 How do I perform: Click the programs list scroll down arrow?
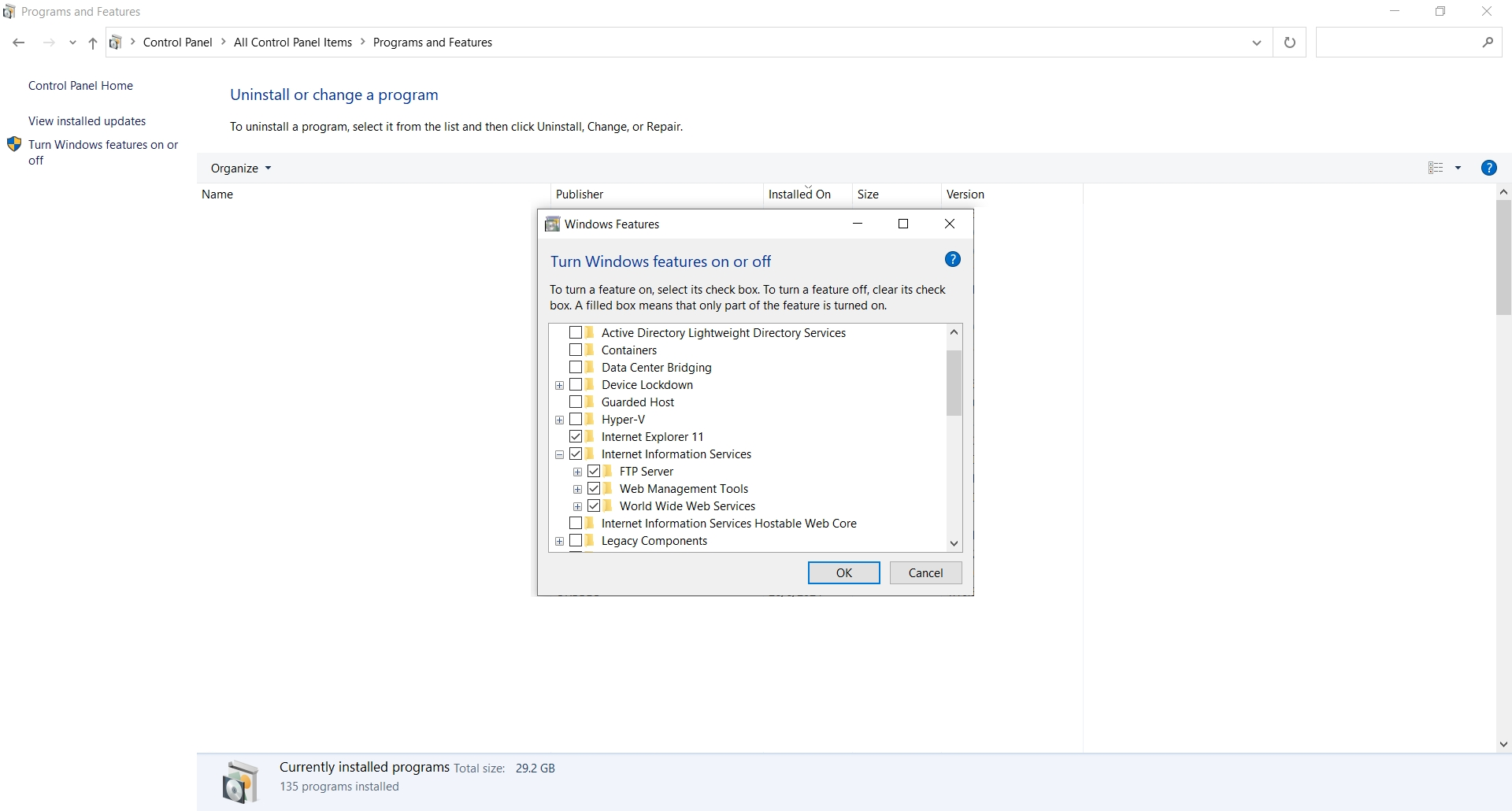click(1503, 744)
